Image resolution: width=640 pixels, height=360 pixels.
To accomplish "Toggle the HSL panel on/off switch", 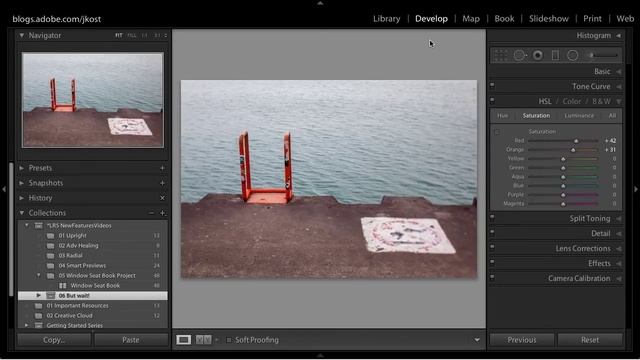I will click(x=492, y=100).
